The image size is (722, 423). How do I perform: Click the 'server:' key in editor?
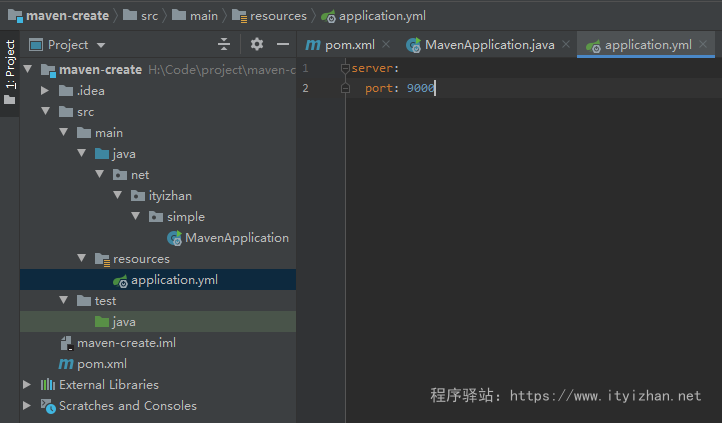point(375,68)
